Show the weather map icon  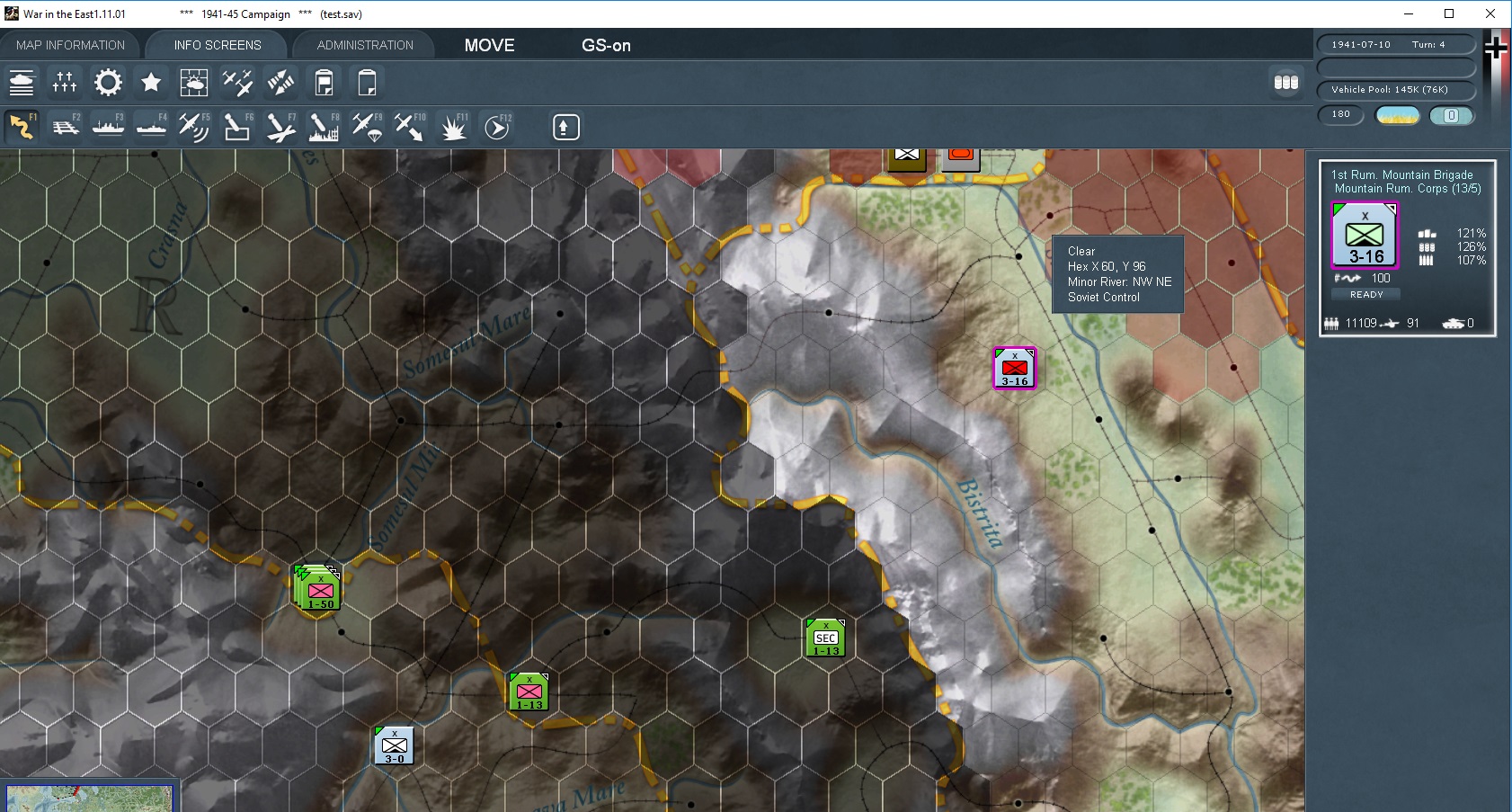pos(194,83)
